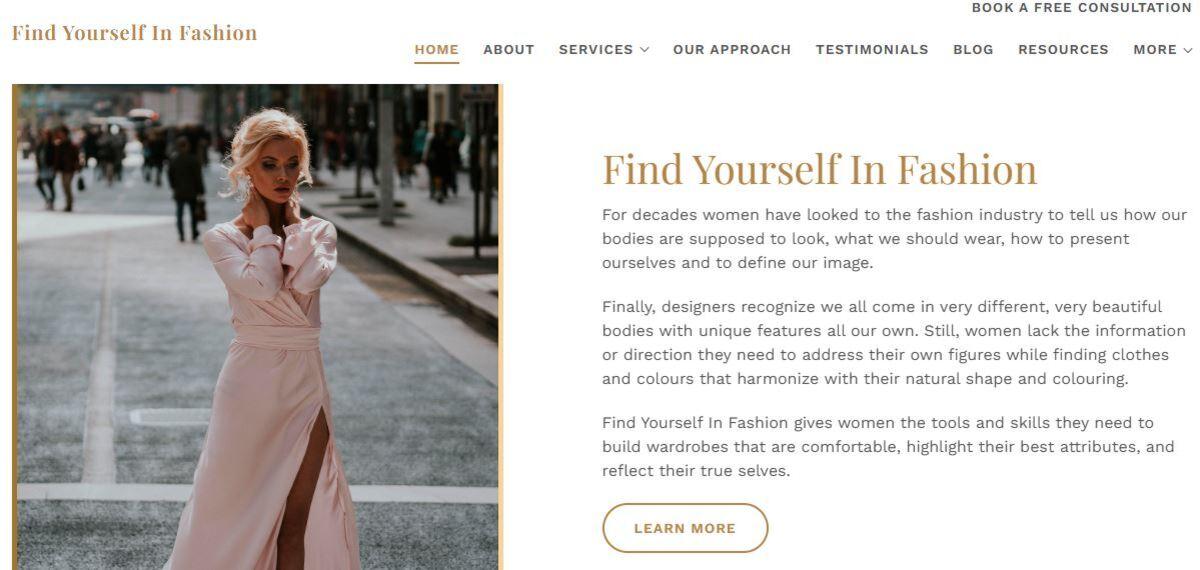Click the Find Yourself In Fashion site logo
Screen dimensions: 1200x570
point(134,33)
